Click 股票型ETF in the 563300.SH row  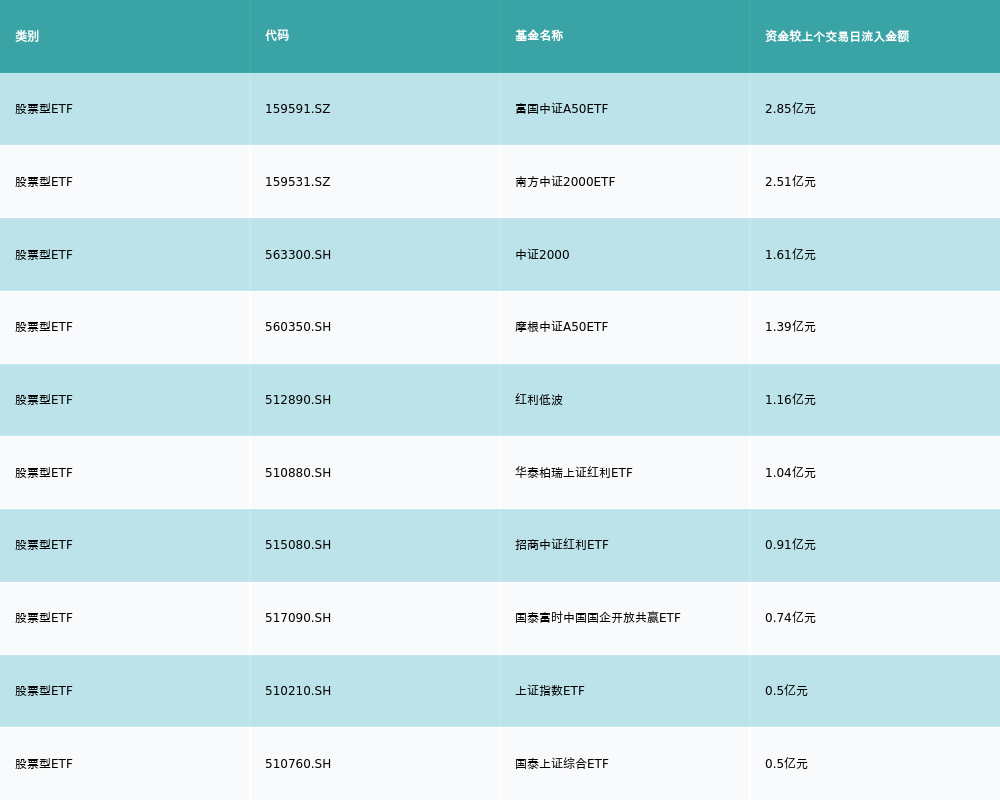(x=44, y=255)
